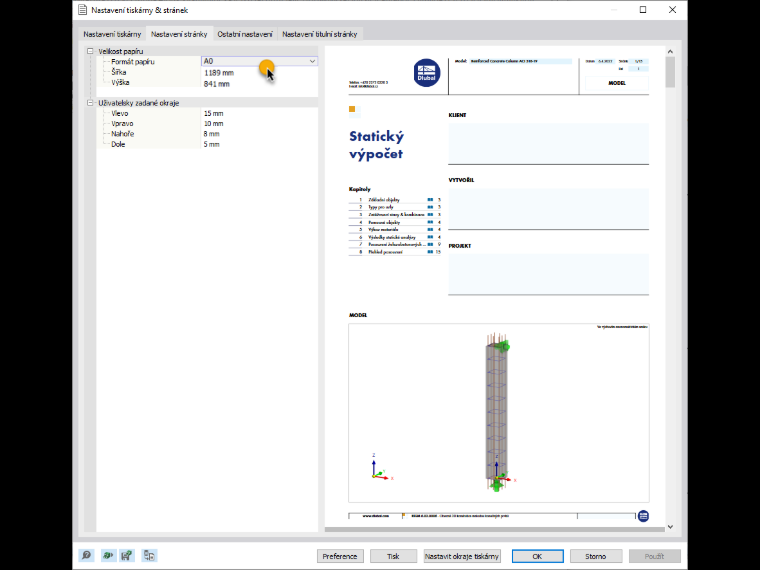The height and width of the screenshot is (570, 760).
Task: Maximize the dialog window
Action: click(x=643, y=10)
